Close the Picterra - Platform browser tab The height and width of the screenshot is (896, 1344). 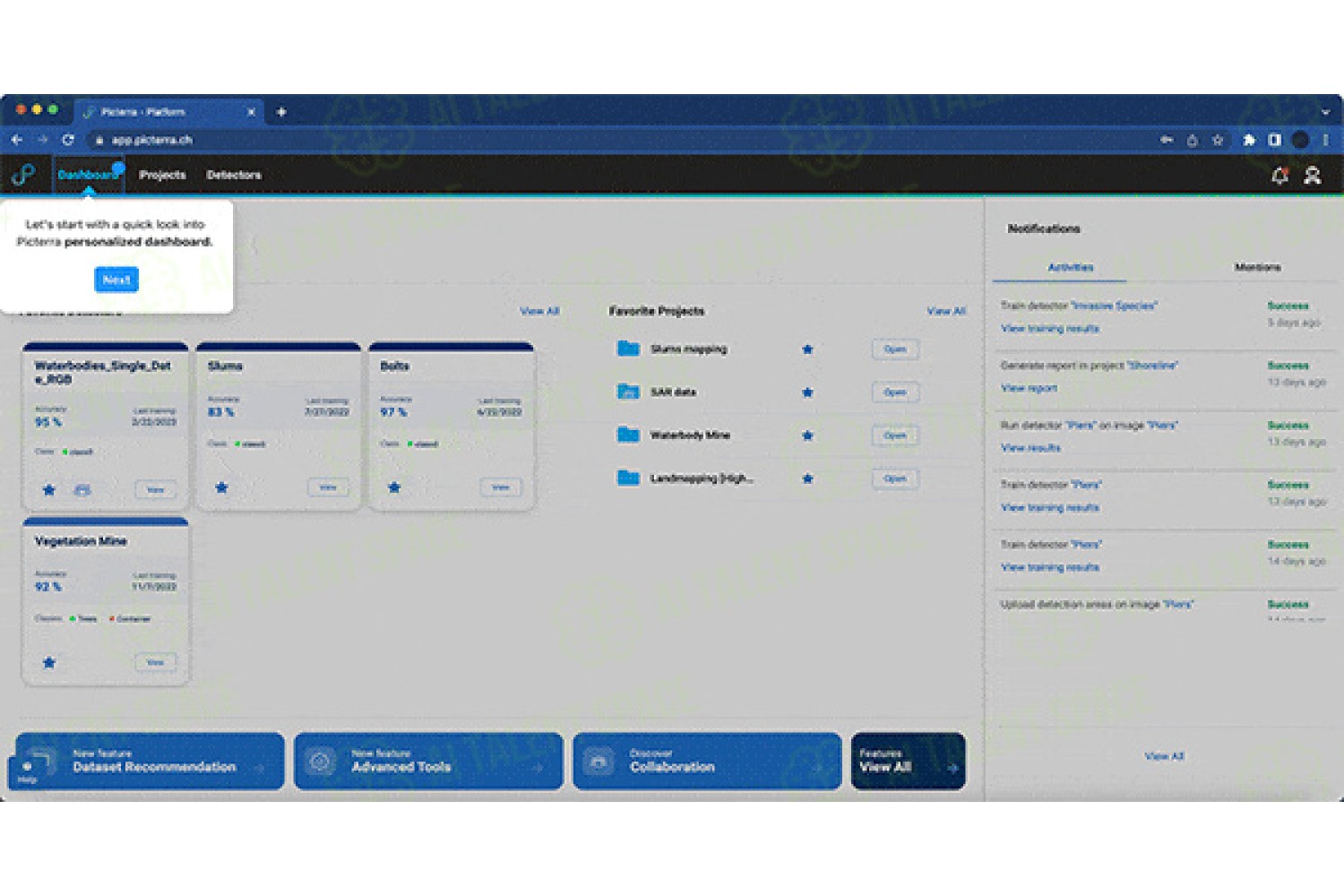(251, 112)
